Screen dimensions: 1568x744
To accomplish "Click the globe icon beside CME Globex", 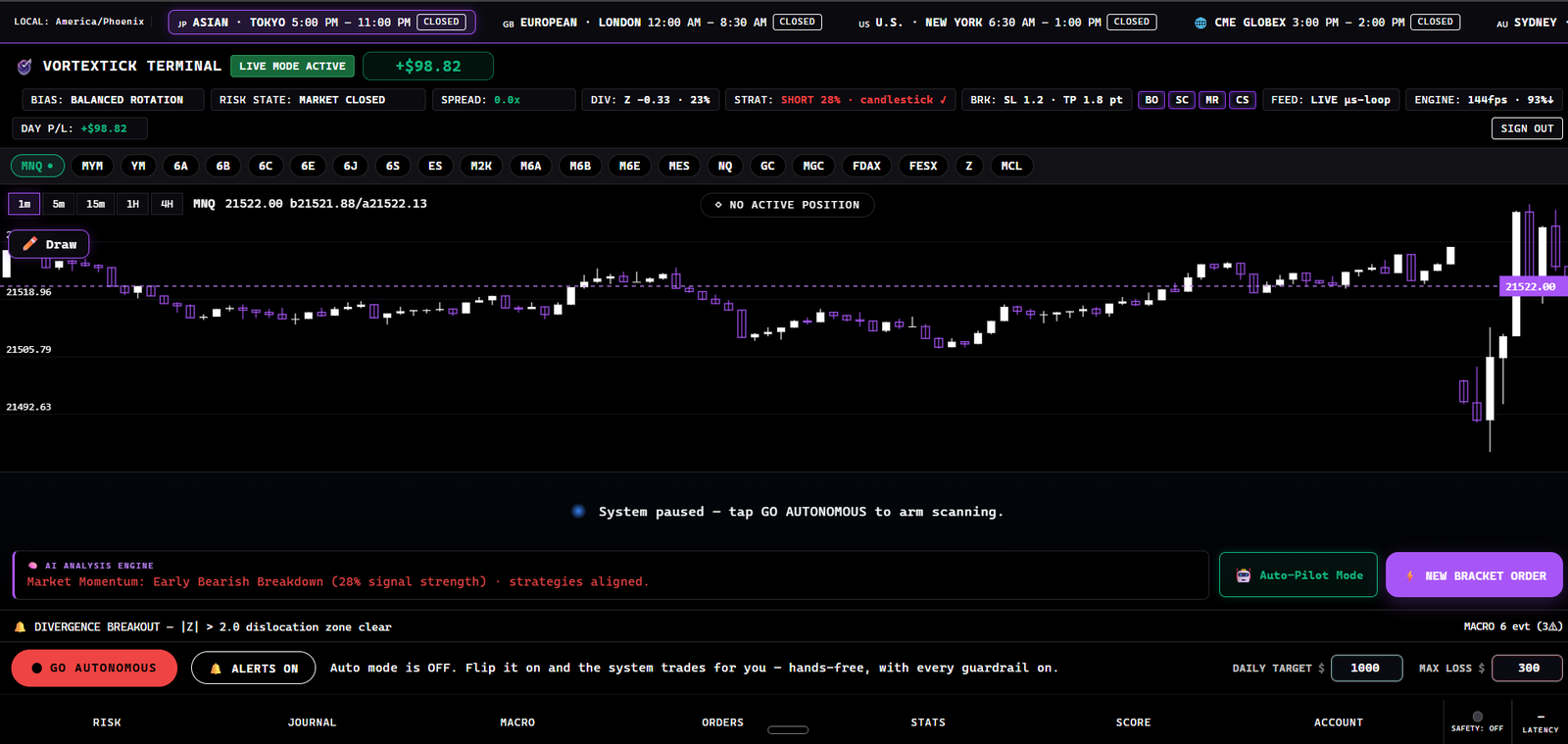I will (1200, 23).
